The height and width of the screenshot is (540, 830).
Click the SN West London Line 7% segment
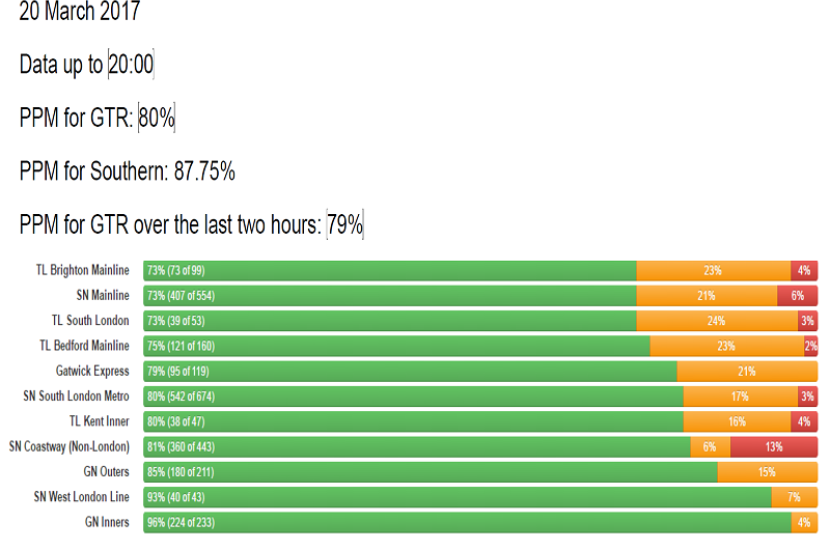(x=794, y=497)
